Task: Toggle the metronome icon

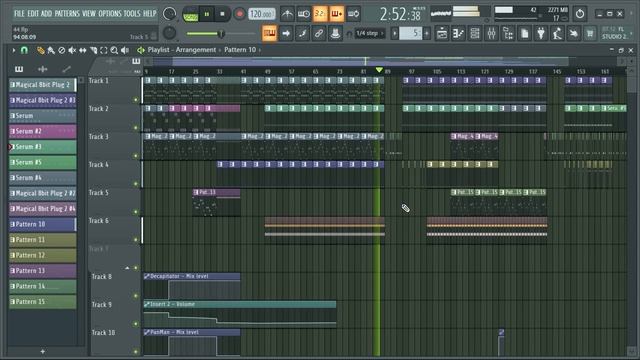Action: pos(287,14)
